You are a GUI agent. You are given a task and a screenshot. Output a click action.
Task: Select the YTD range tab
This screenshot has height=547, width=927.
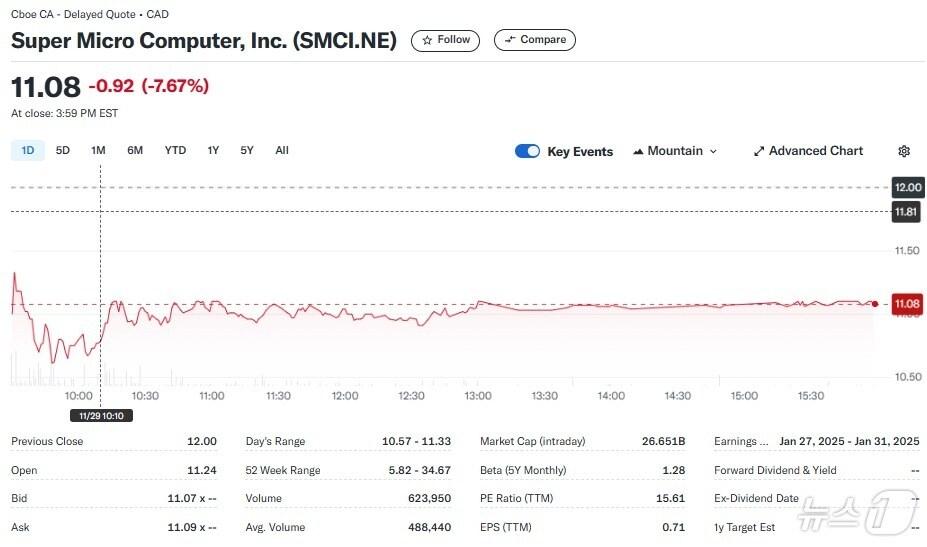coord(175,150)
